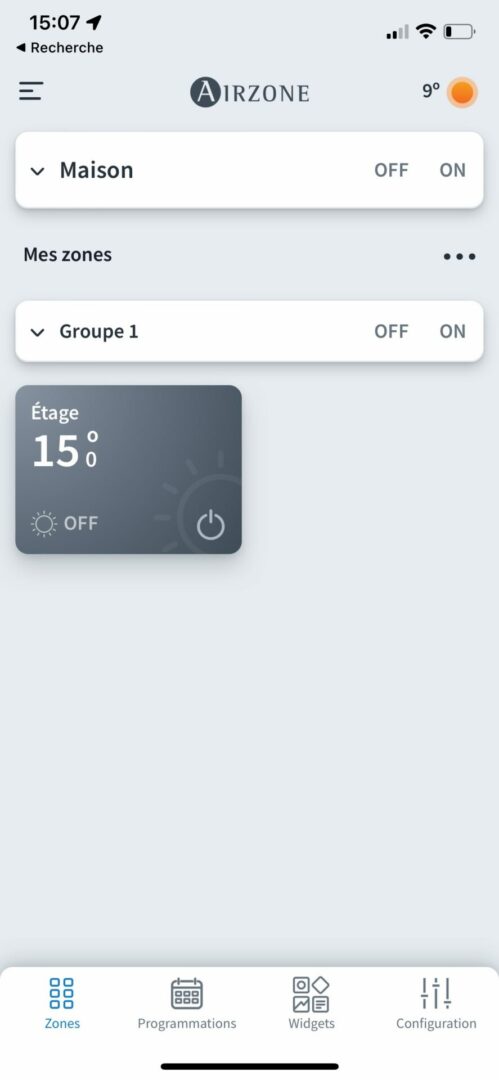
Task: Tap the heating mode sun icon in Étage card
Action: (x=44, y=524)
